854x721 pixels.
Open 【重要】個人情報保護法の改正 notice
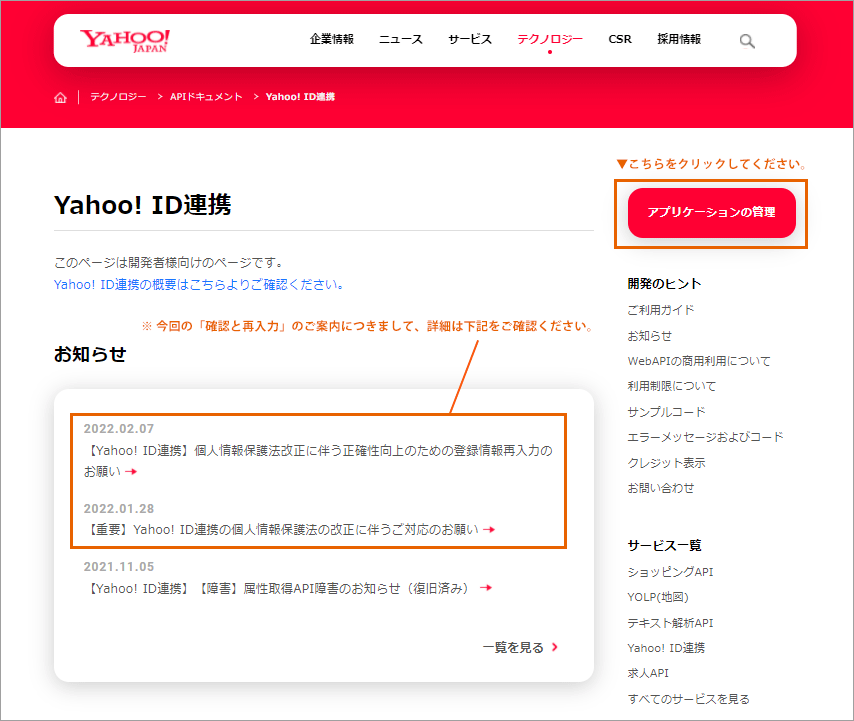(283, 529)
